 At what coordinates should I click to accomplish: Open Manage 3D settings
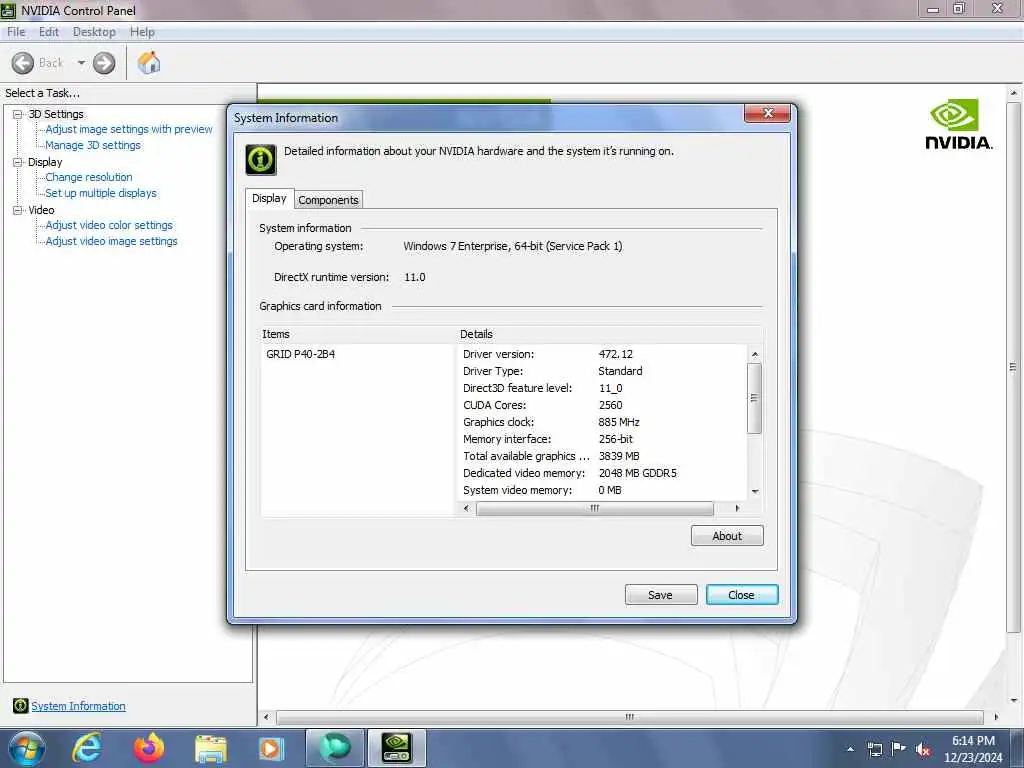coord(93,145)
